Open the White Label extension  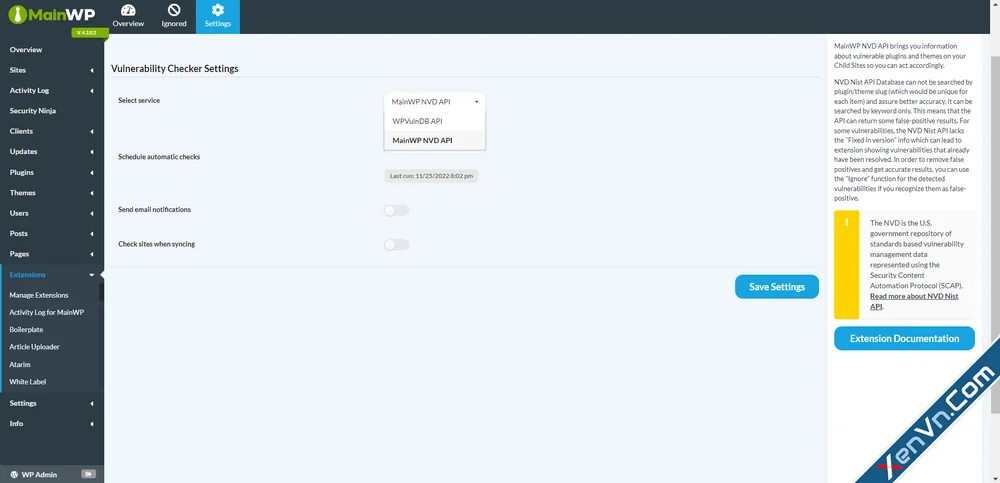tap(27, 382)
